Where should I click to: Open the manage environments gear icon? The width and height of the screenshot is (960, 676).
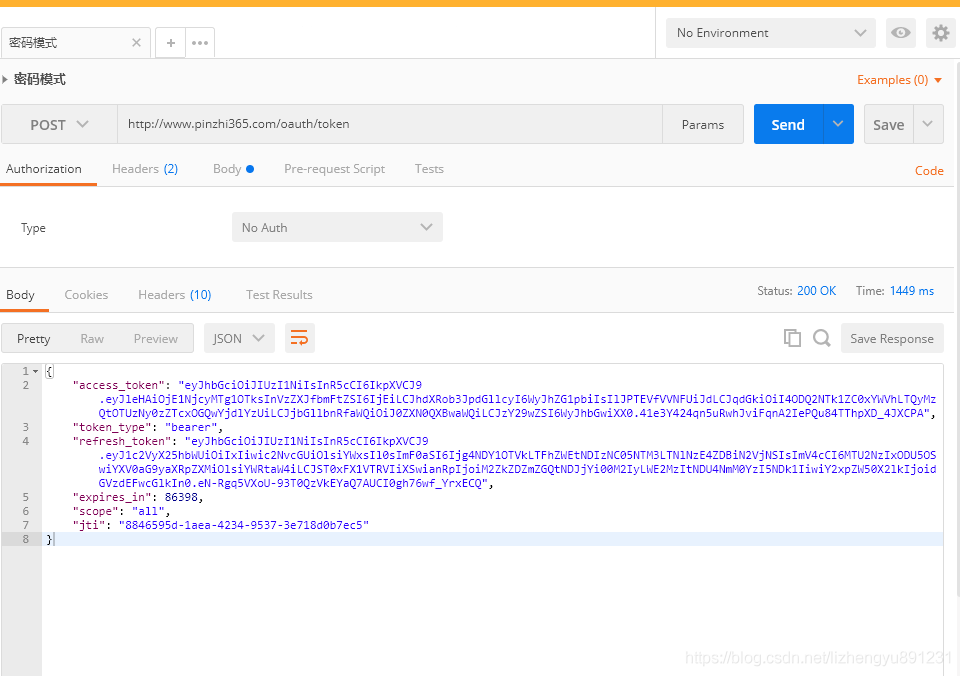point(940,33)
